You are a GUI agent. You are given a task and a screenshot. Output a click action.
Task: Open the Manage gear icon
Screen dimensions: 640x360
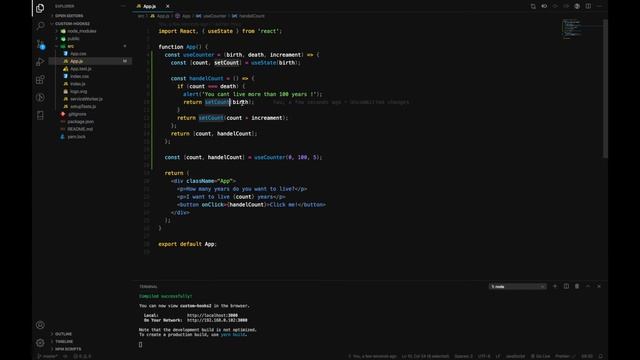[40, 343]
